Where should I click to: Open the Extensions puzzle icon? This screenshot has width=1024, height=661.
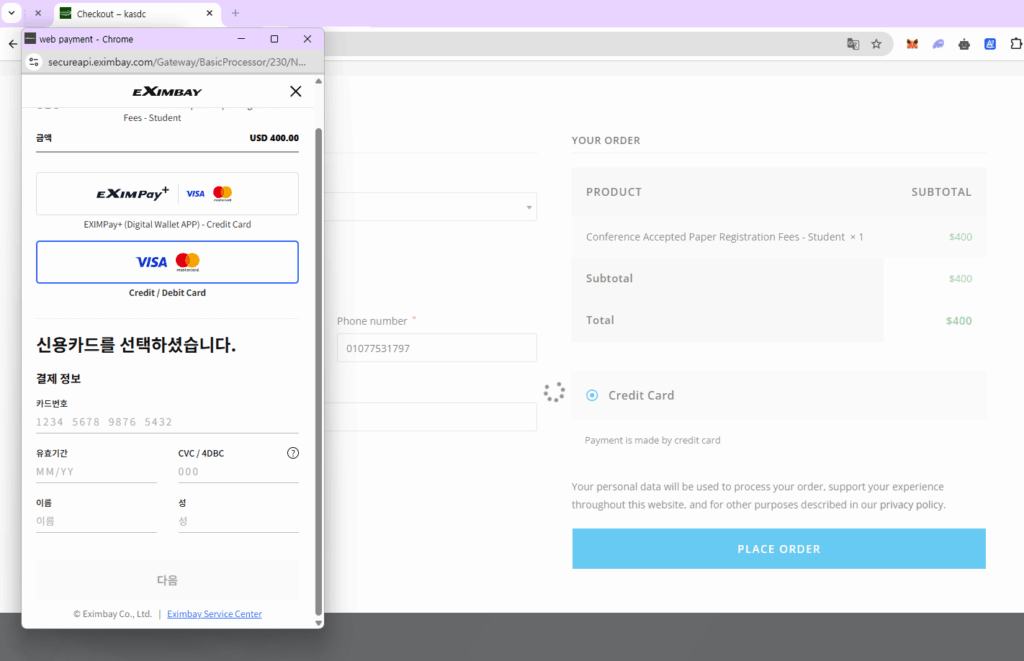click(x=1016, y=44)
